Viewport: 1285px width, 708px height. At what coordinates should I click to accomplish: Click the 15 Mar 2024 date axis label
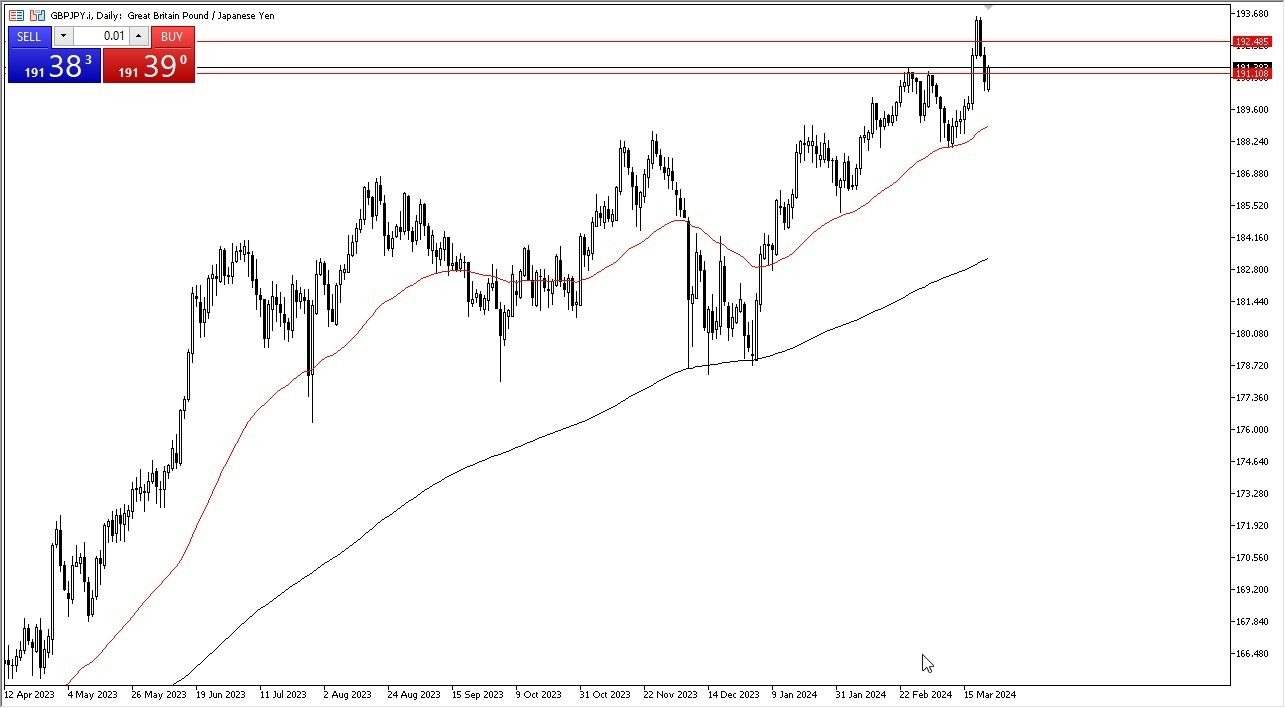pyautogui.click(x=989, y=694)
